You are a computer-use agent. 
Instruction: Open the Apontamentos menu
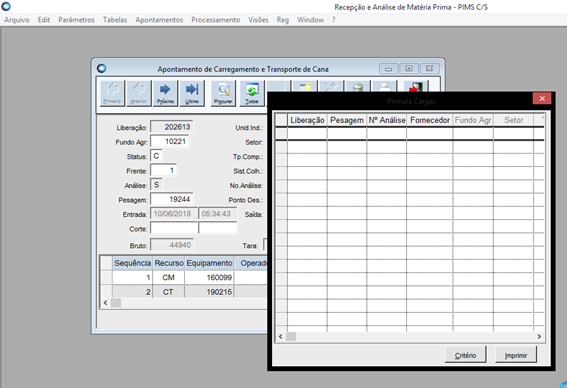159,20
